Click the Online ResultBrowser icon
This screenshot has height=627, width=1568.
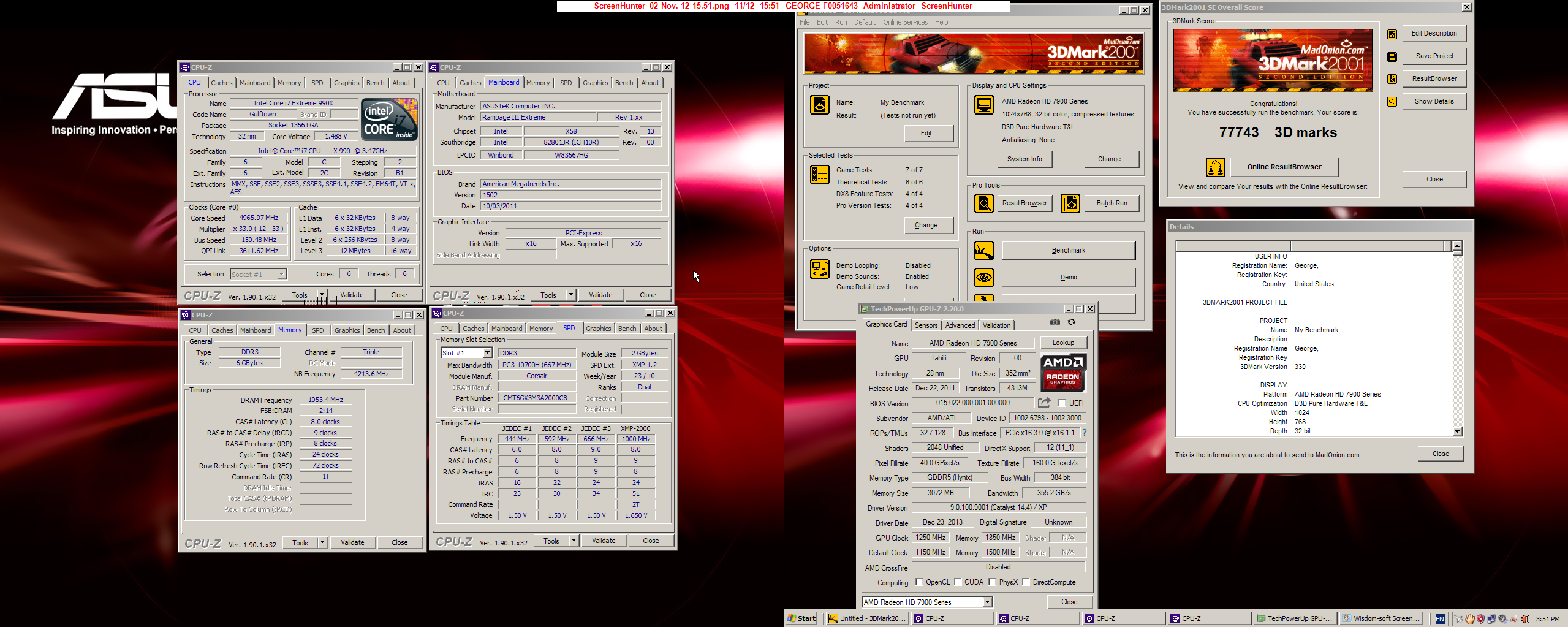click(x=1216, y=167)
